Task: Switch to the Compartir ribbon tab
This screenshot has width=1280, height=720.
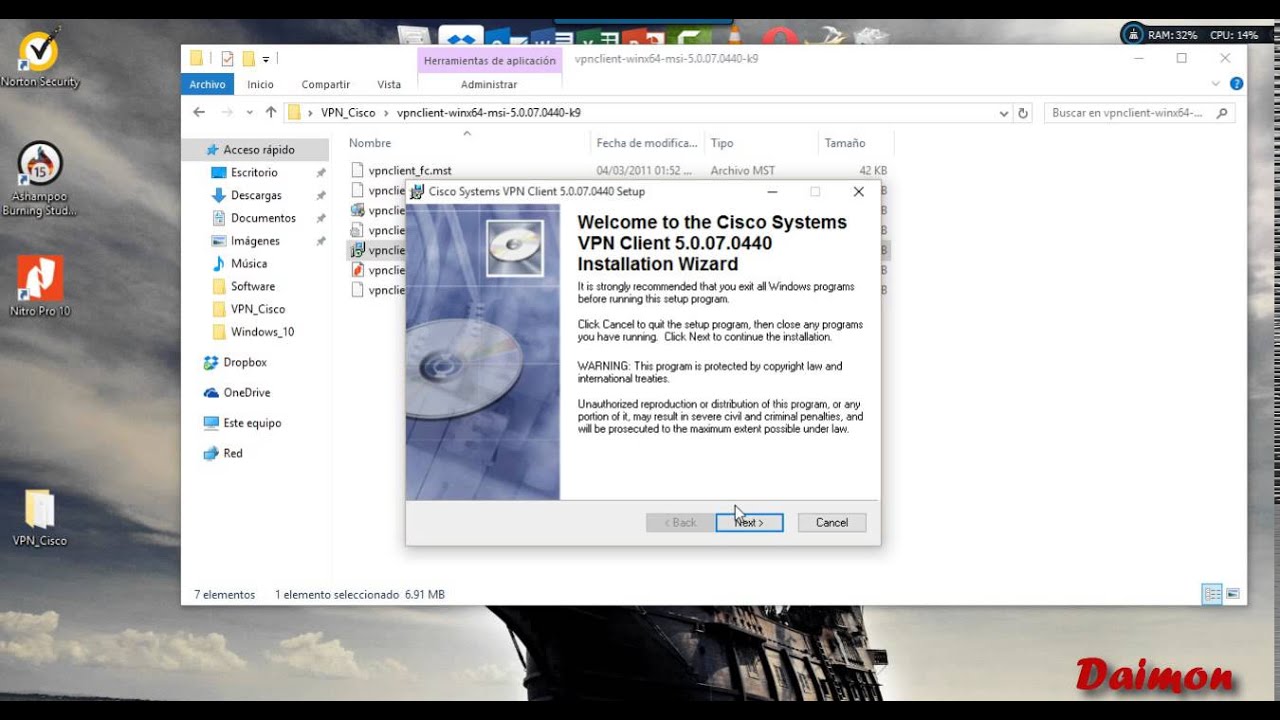Action: (326, 85)
